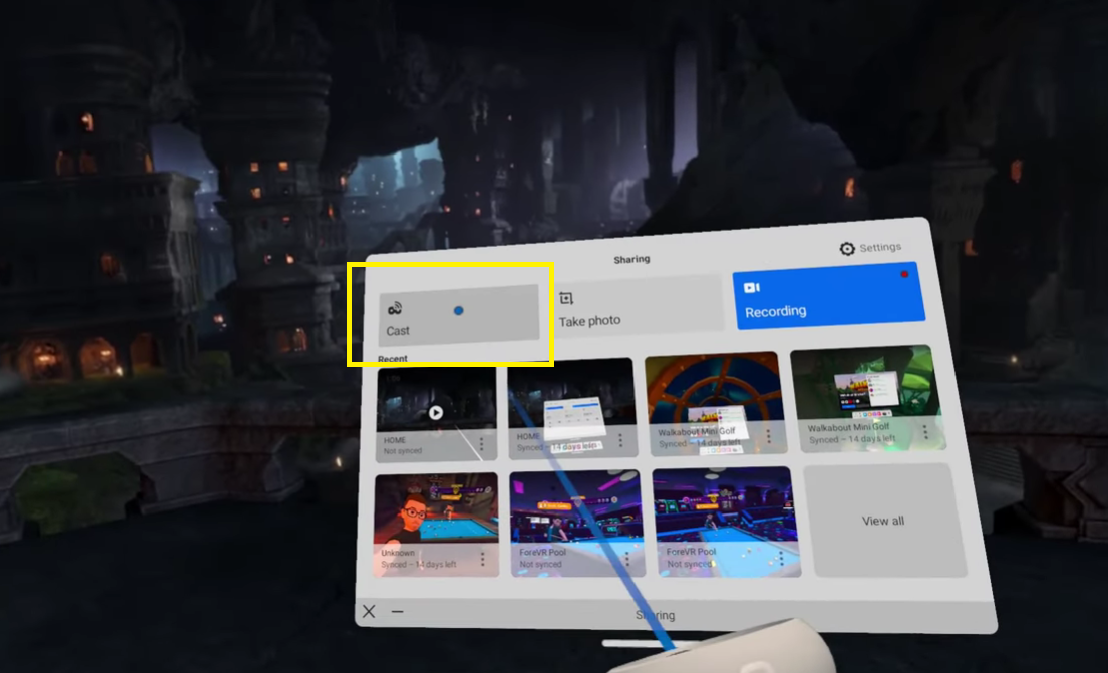Viewport: 1108px width, 673px height.
Task: Minimize the Sharing panel
Action: 398,611
